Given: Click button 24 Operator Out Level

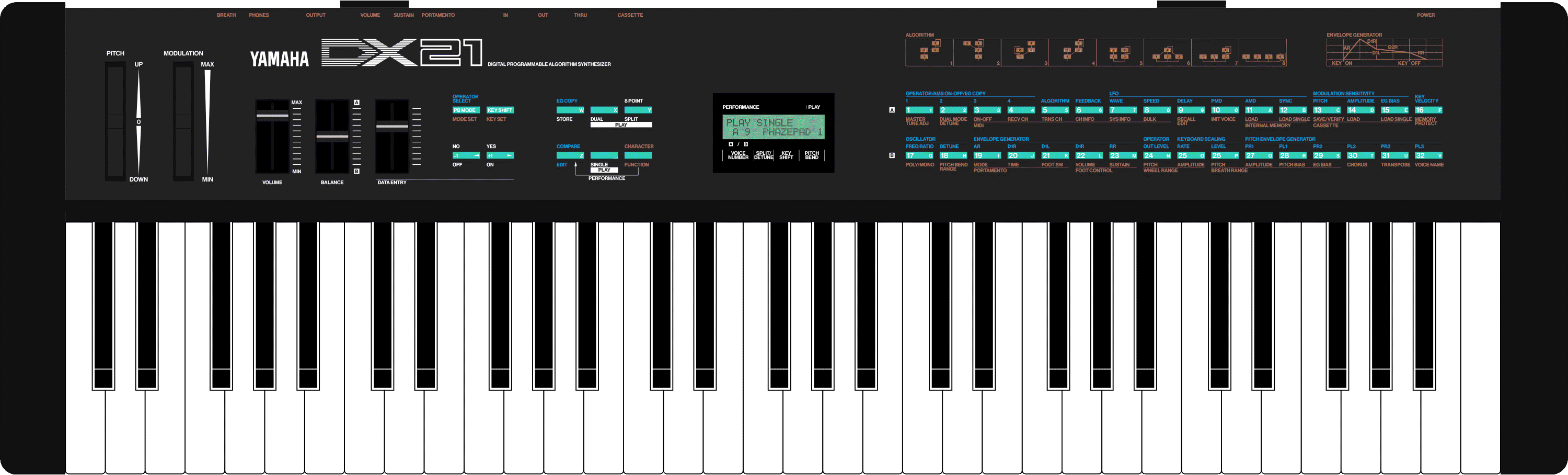Looking at the screenshot, I should (x=1157, y=155).
